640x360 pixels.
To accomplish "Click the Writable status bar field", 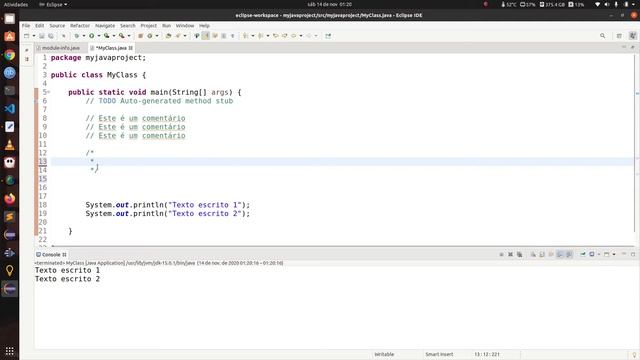I will [x=384, y=354].
